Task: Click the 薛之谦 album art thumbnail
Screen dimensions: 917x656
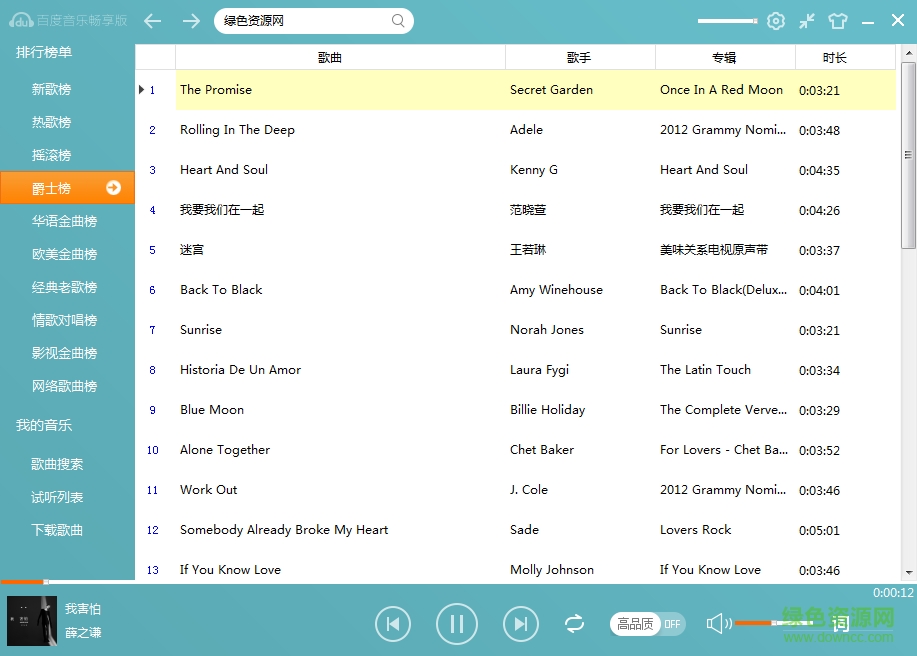Action: 31,620
